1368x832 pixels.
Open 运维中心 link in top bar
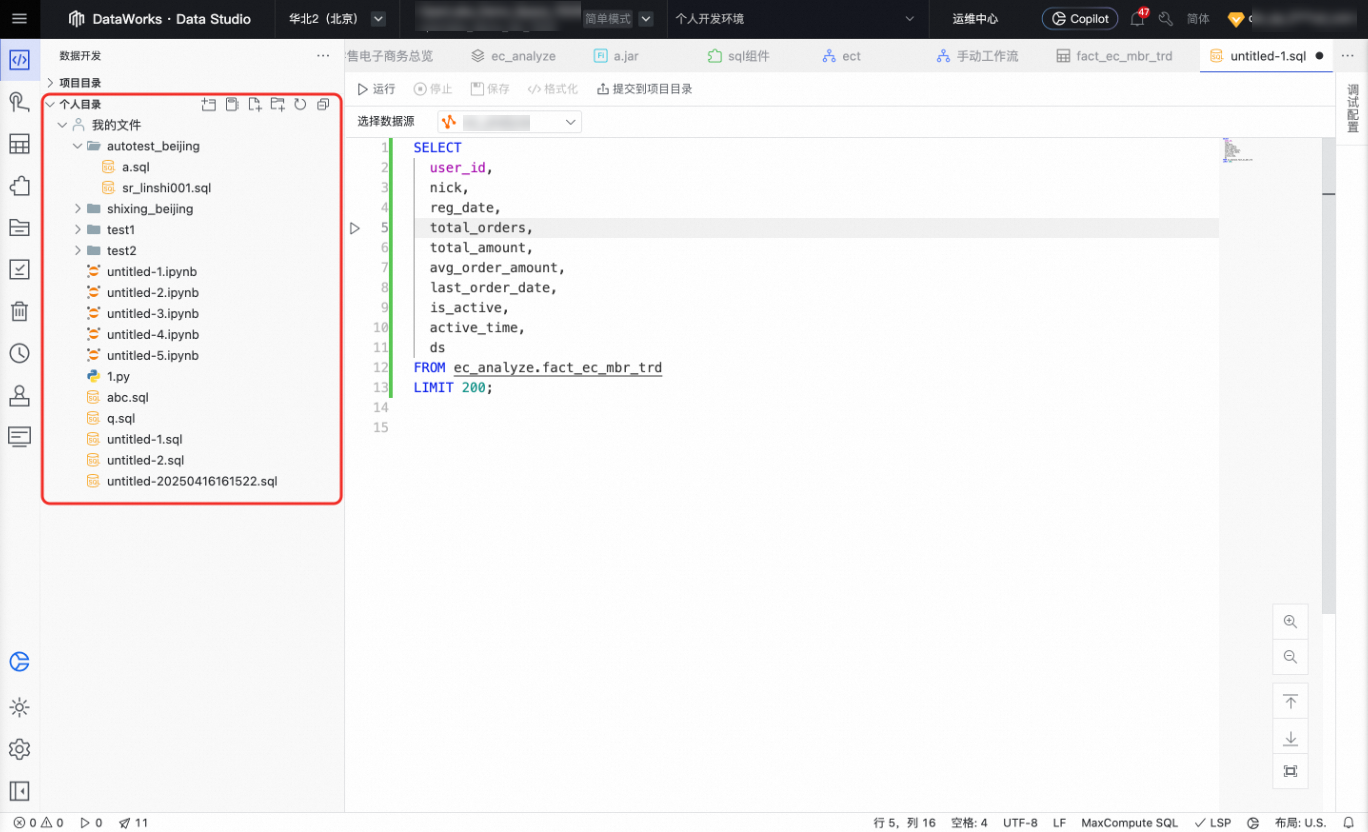(x=975, y=19)
